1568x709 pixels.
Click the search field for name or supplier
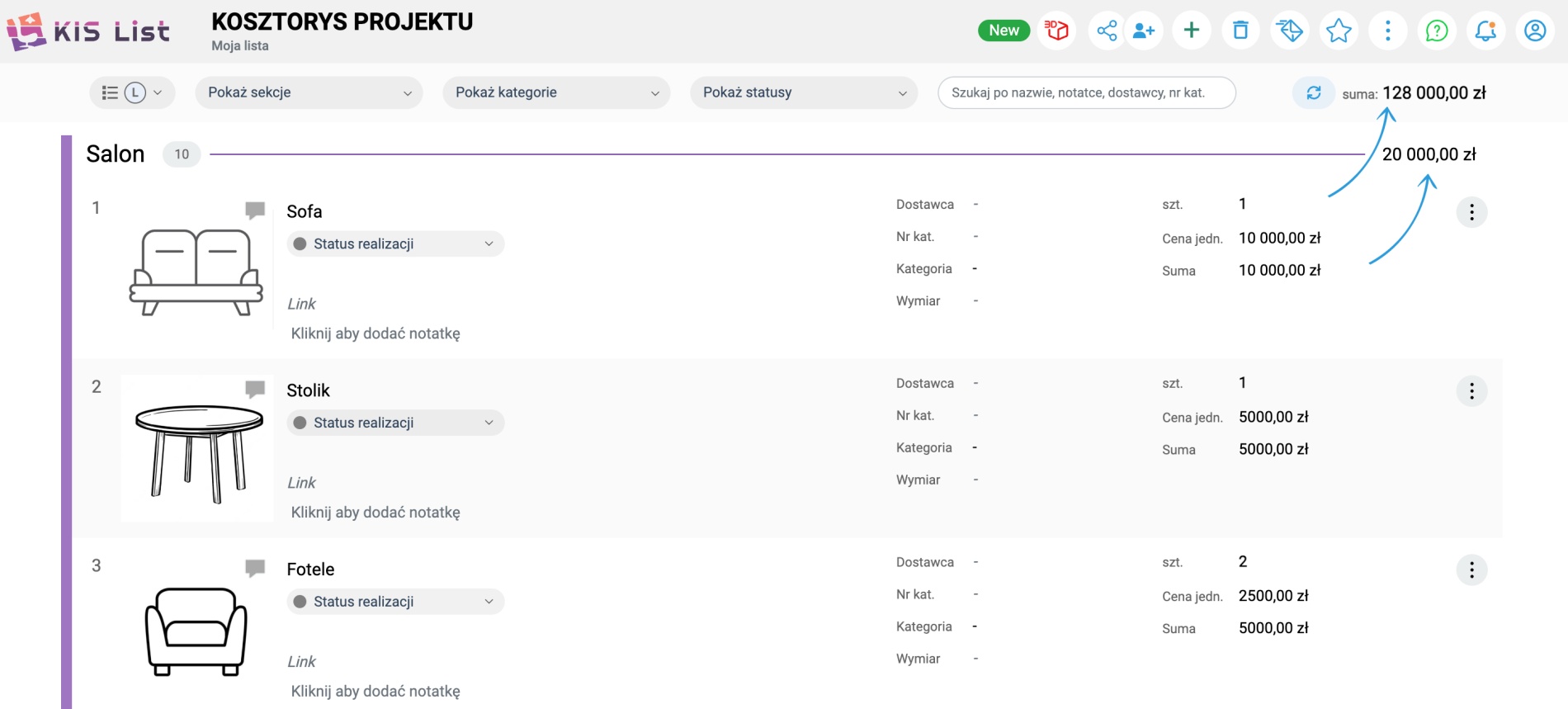point(1086,92)
